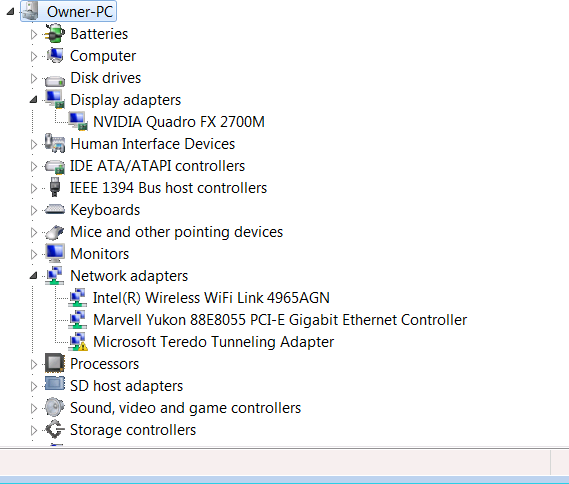Click the Disk drives icon

coord(54,79)
